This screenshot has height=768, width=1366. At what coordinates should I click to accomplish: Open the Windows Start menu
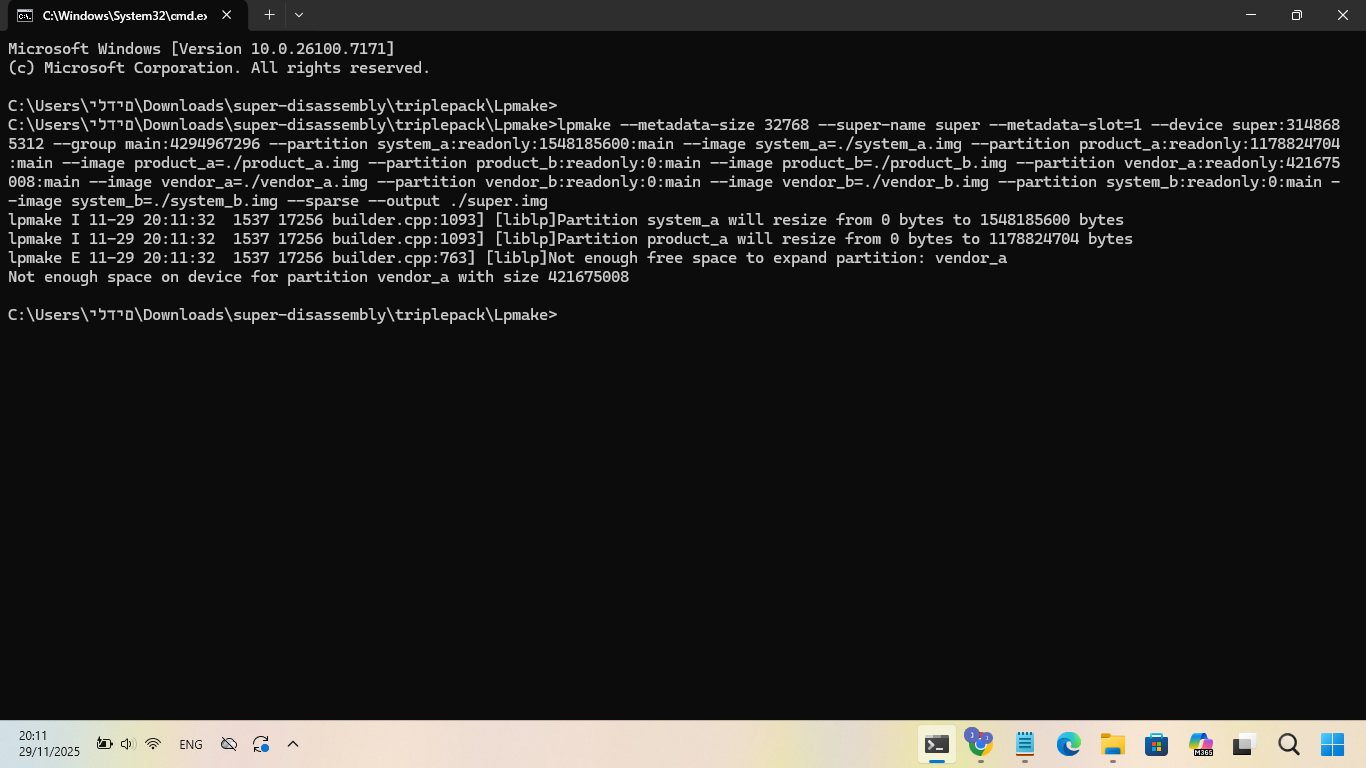[1333, 744]
